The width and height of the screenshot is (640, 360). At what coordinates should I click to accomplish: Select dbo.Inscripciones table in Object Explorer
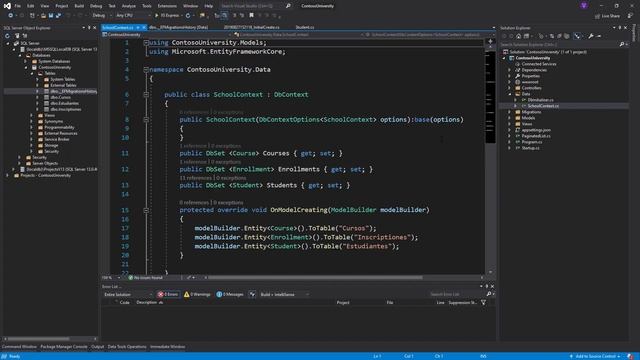66,109
